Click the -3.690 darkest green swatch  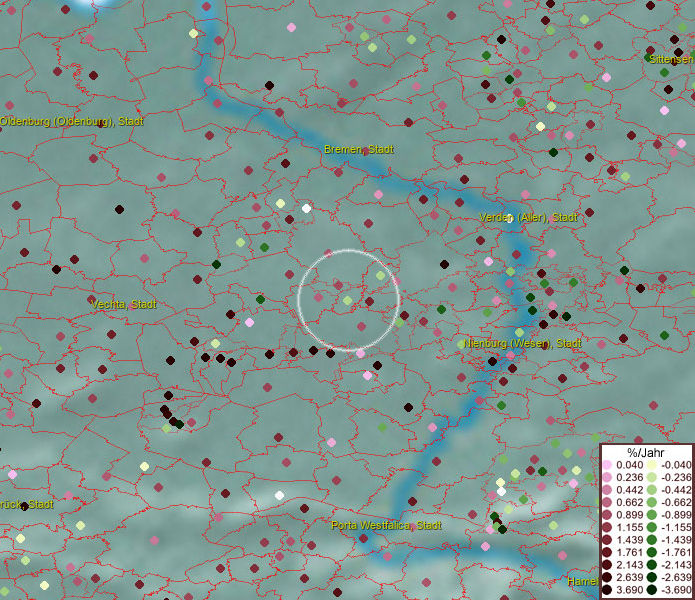[652, 590]
